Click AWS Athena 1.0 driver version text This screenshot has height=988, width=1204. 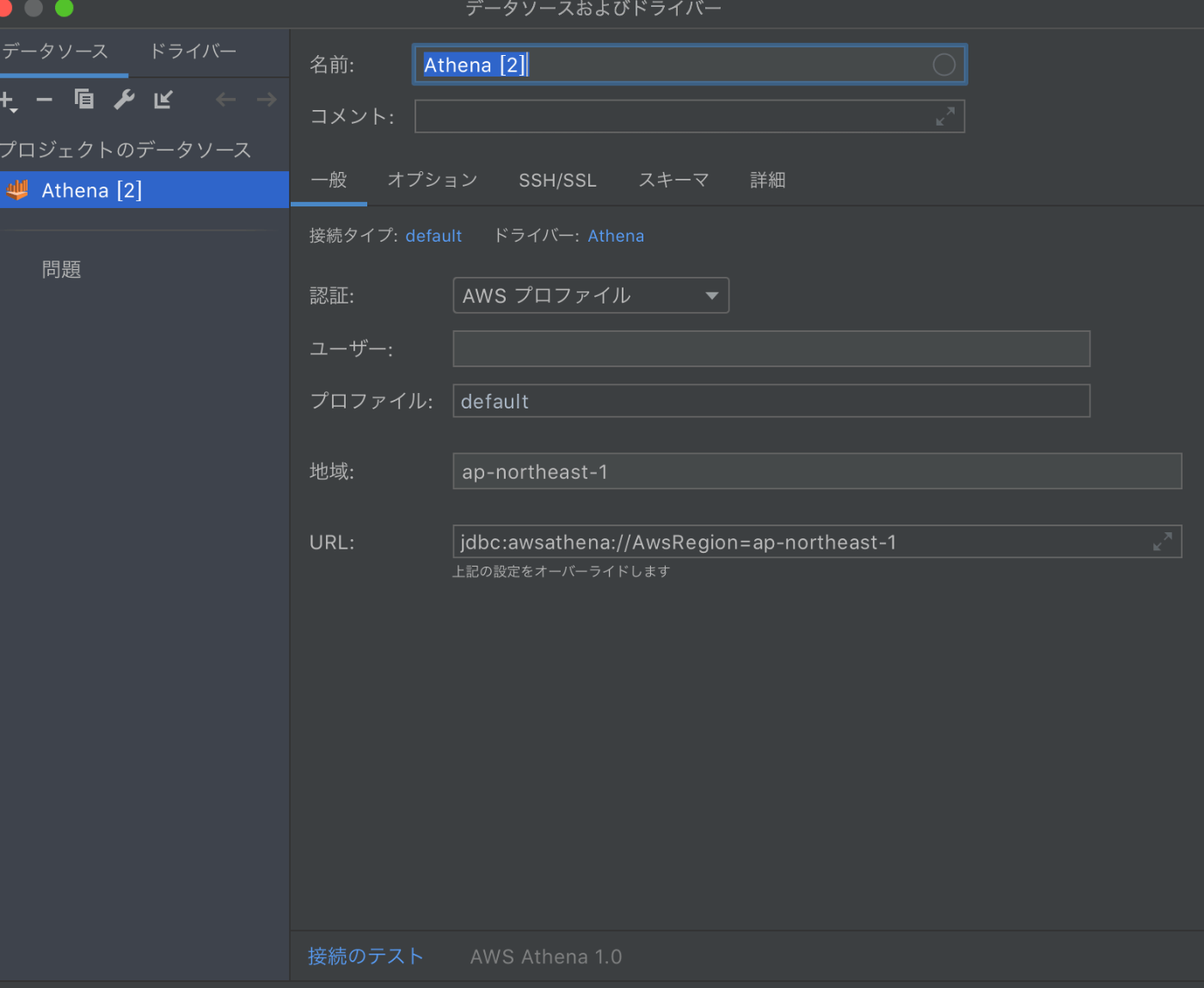click(546, 957)
